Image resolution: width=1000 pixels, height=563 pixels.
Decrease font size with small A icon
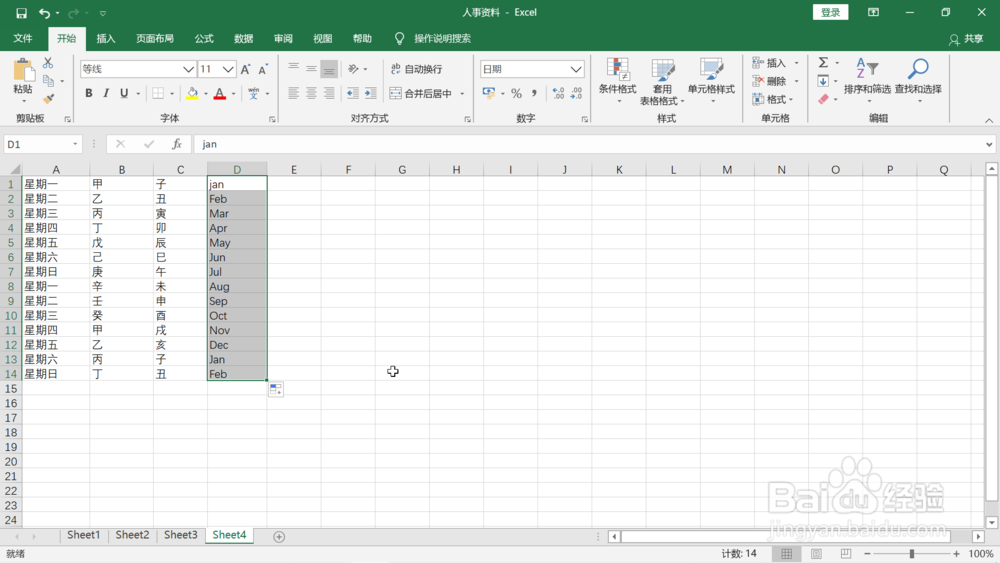coord(263,69)
